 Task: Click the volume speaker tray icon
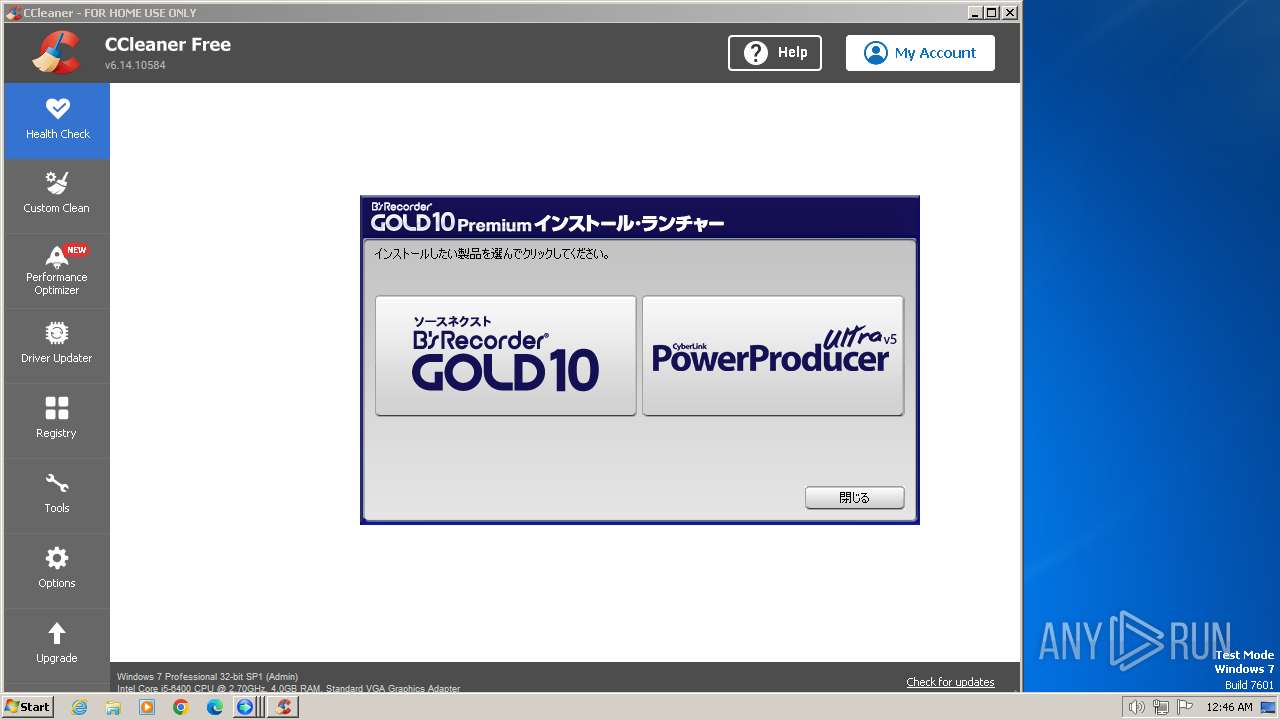click(x=1136, y=707)
